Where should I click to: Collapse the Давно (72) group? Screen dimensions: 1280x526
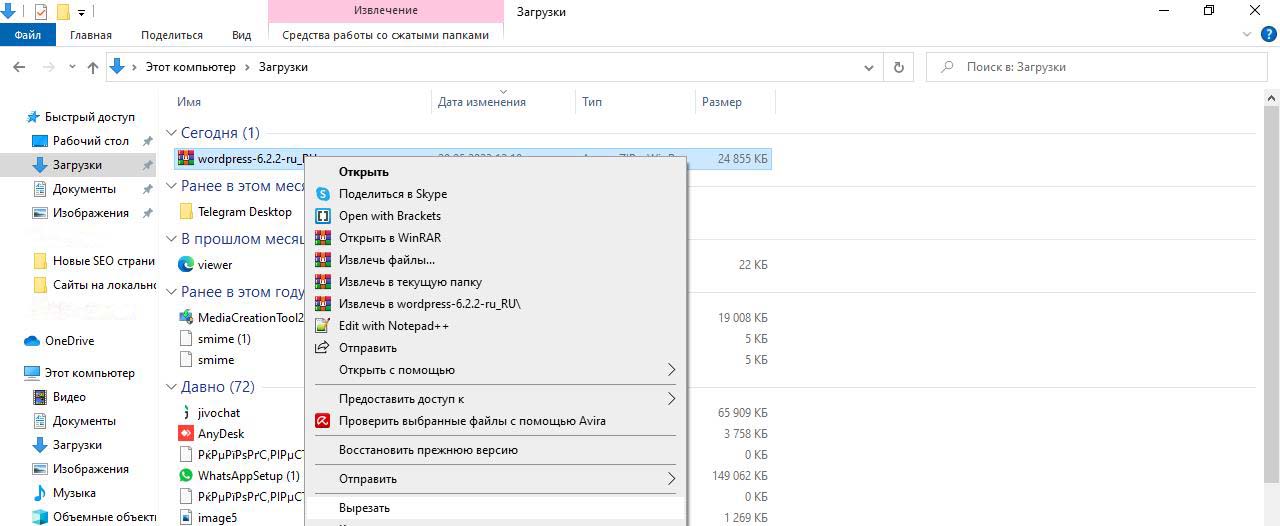[x=171, y=387]
